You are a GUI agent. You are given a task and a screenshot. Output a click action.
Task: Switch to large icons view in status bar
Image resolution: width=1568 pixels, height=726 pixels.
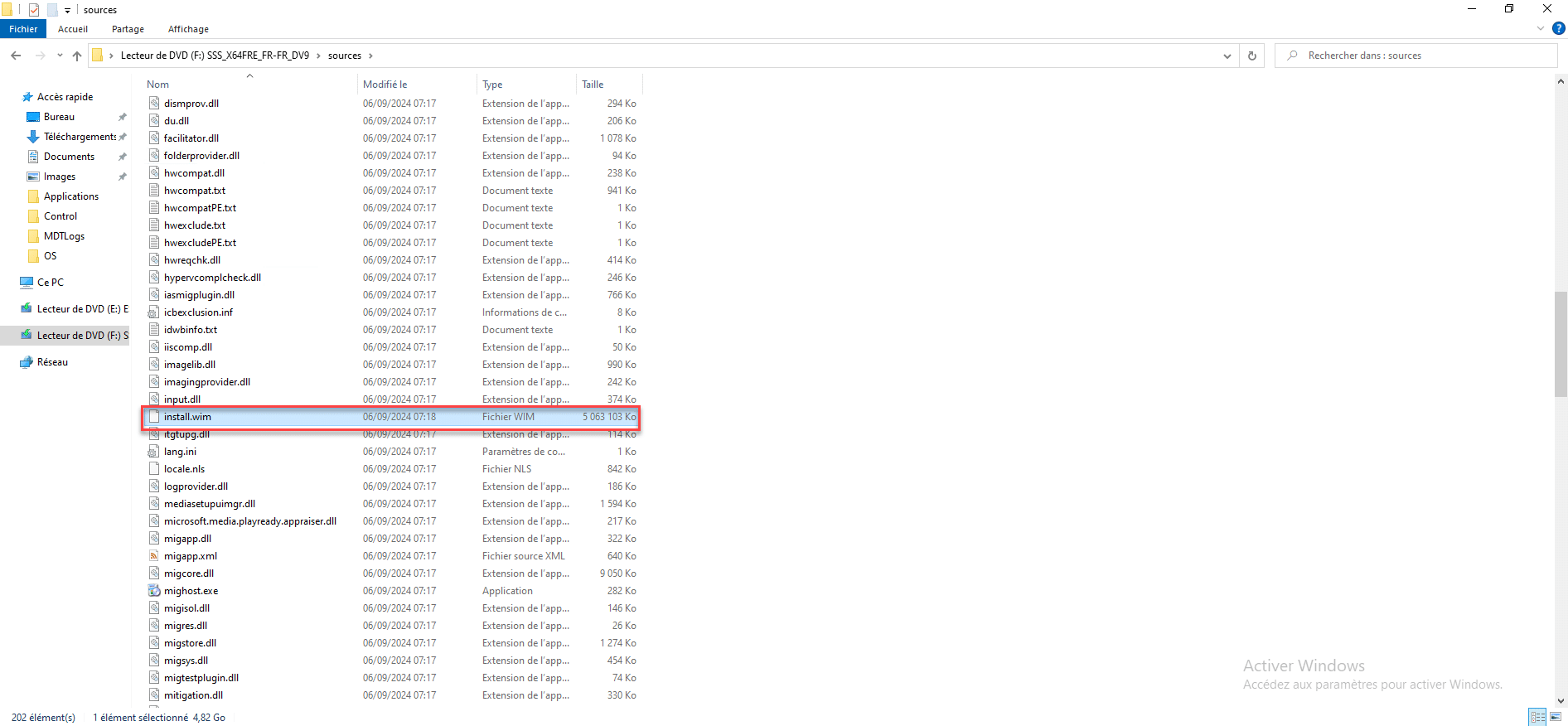tap(1555, 717)
